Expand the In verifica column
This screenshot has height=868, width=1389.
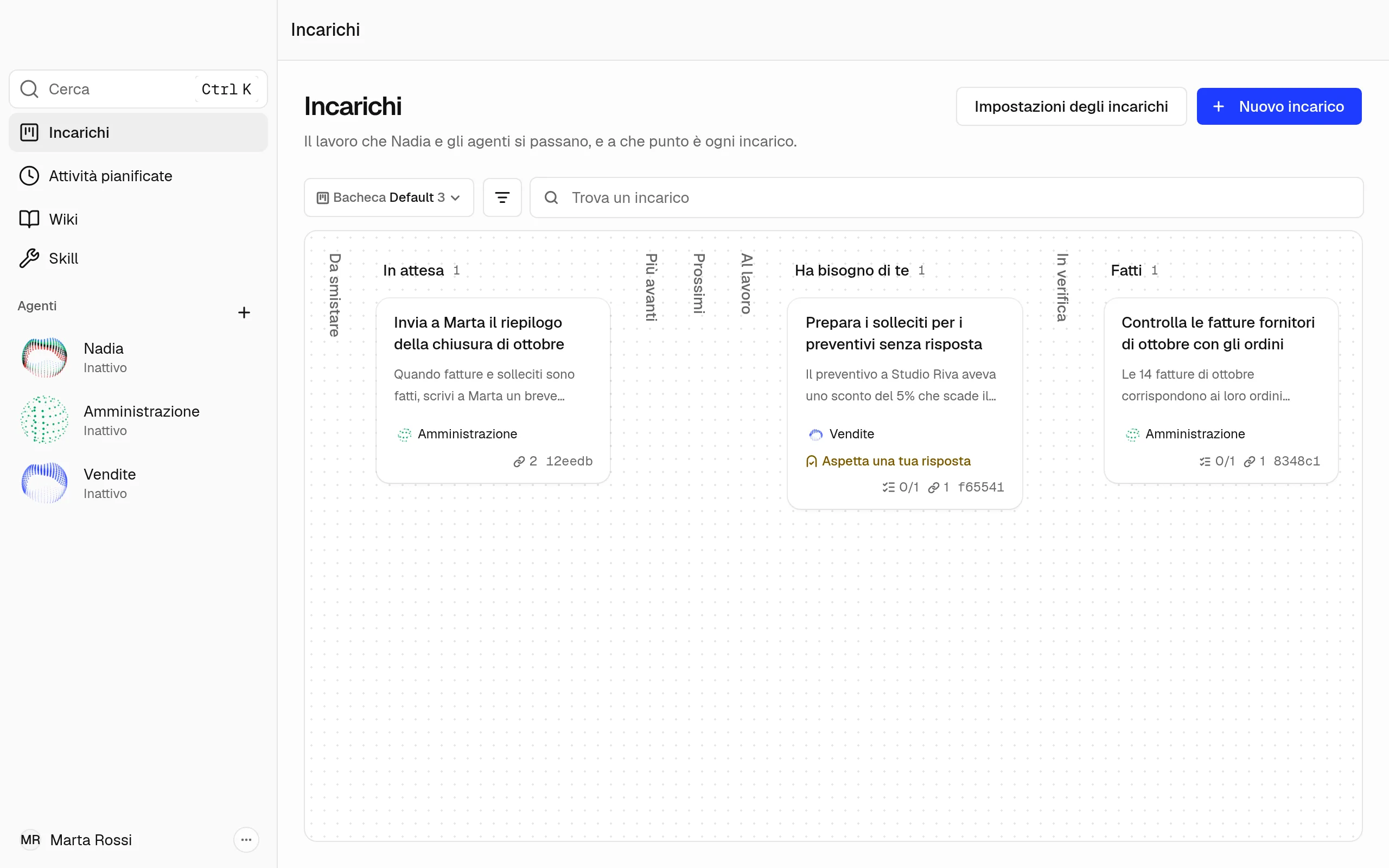[1062, 287]
